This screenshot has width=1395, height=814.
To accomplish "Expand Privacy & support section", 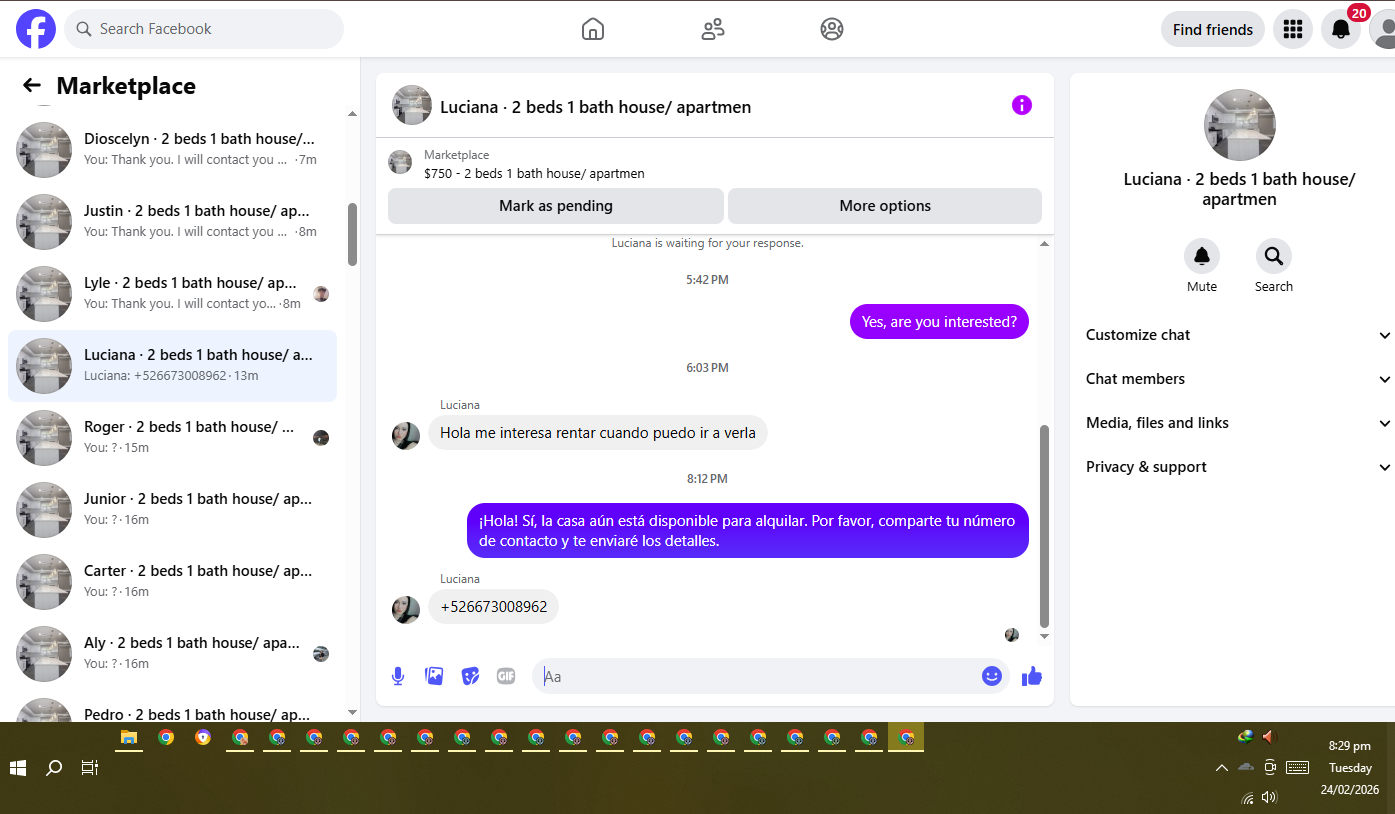I will pos(1239,467).
